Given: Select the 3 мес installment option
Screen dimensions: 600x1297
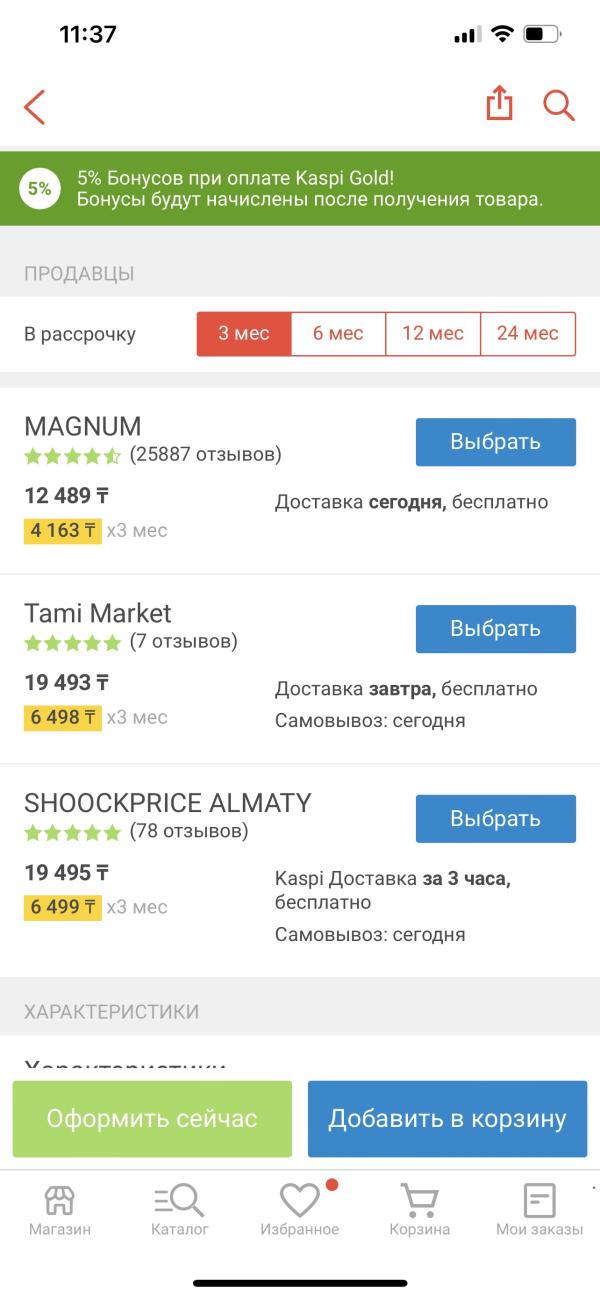Looking at the screenshot, I should point(244,333).
